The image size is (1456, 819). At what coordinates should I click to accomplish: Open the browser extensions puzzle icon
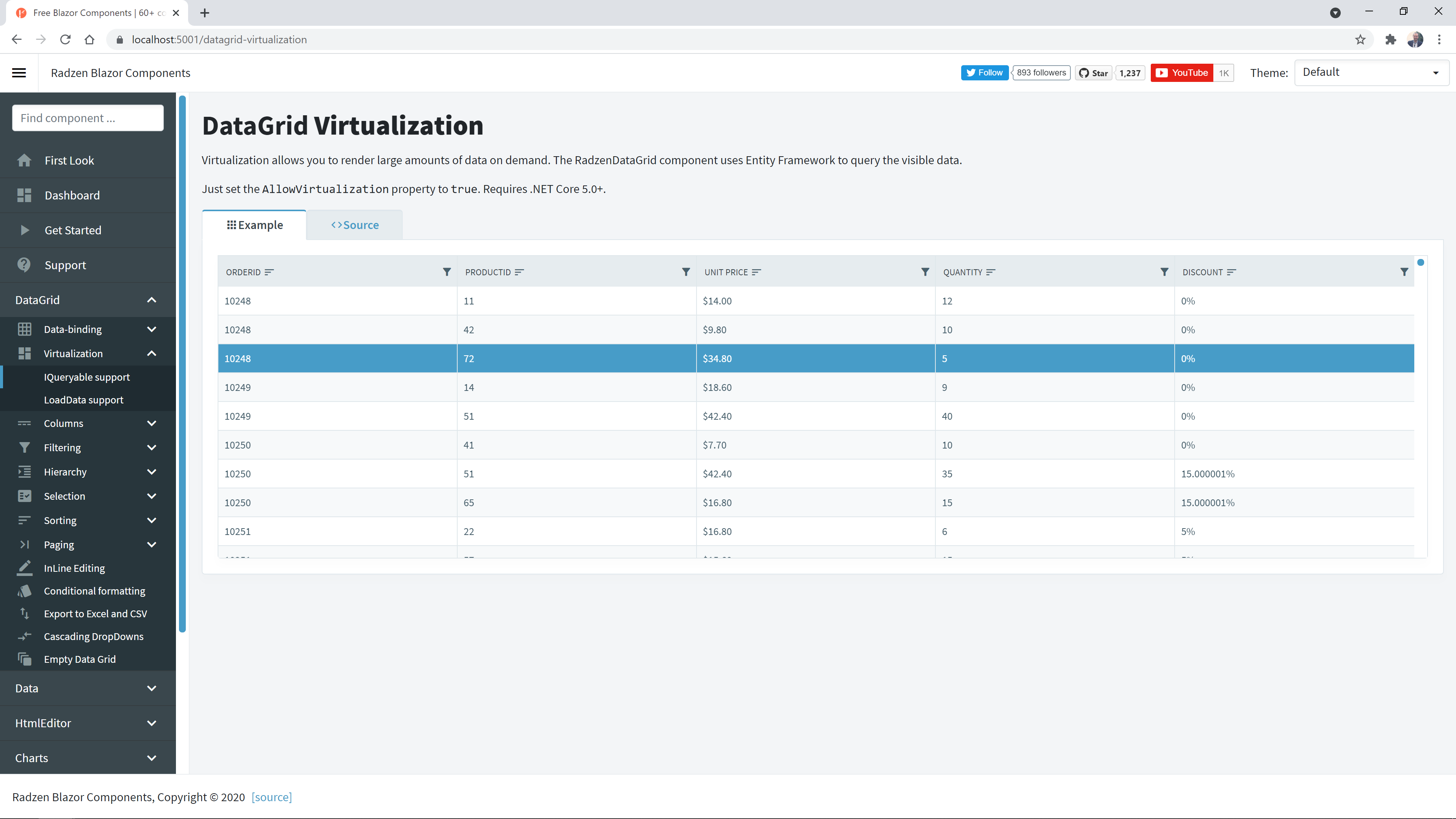(x=1390, y=39)
